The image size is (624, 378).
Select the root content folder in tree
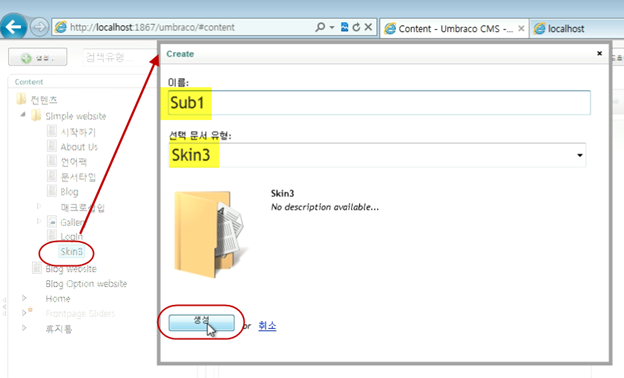(x=44, y=100)
